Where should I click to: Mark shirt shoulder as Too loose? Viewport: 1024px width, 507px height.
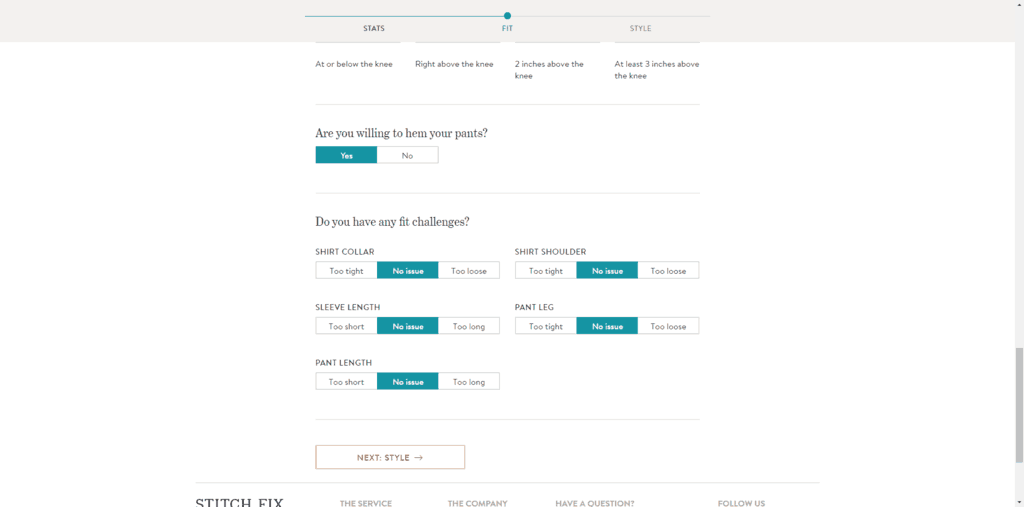[668, 270]
